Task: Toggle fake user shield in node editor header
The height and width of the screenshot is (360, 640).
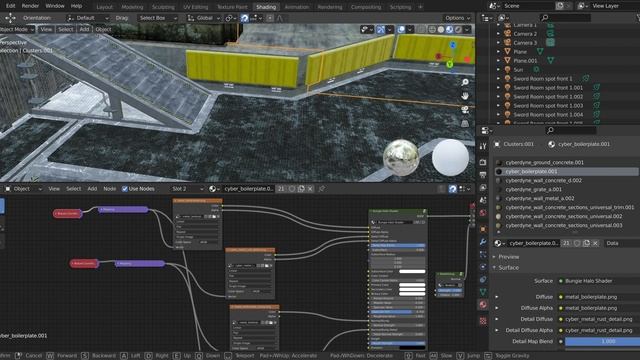Action: [292, 189]
